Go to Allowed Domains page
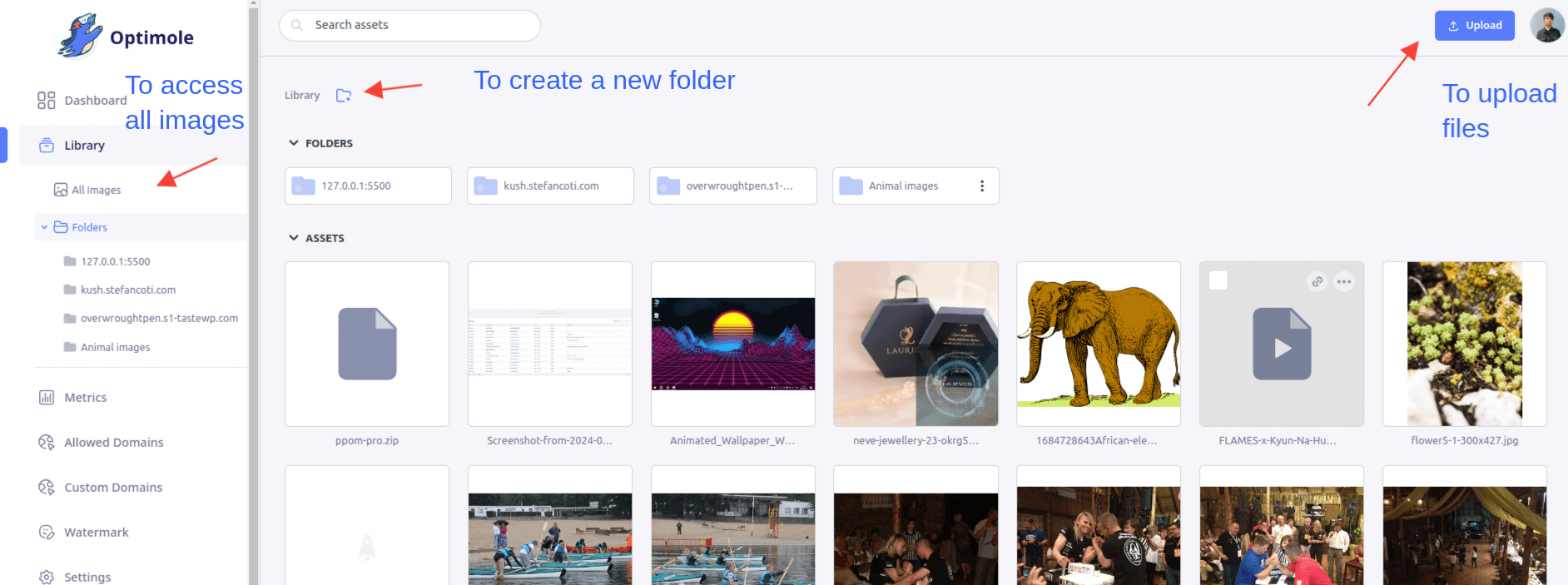 tap(113, 443)
